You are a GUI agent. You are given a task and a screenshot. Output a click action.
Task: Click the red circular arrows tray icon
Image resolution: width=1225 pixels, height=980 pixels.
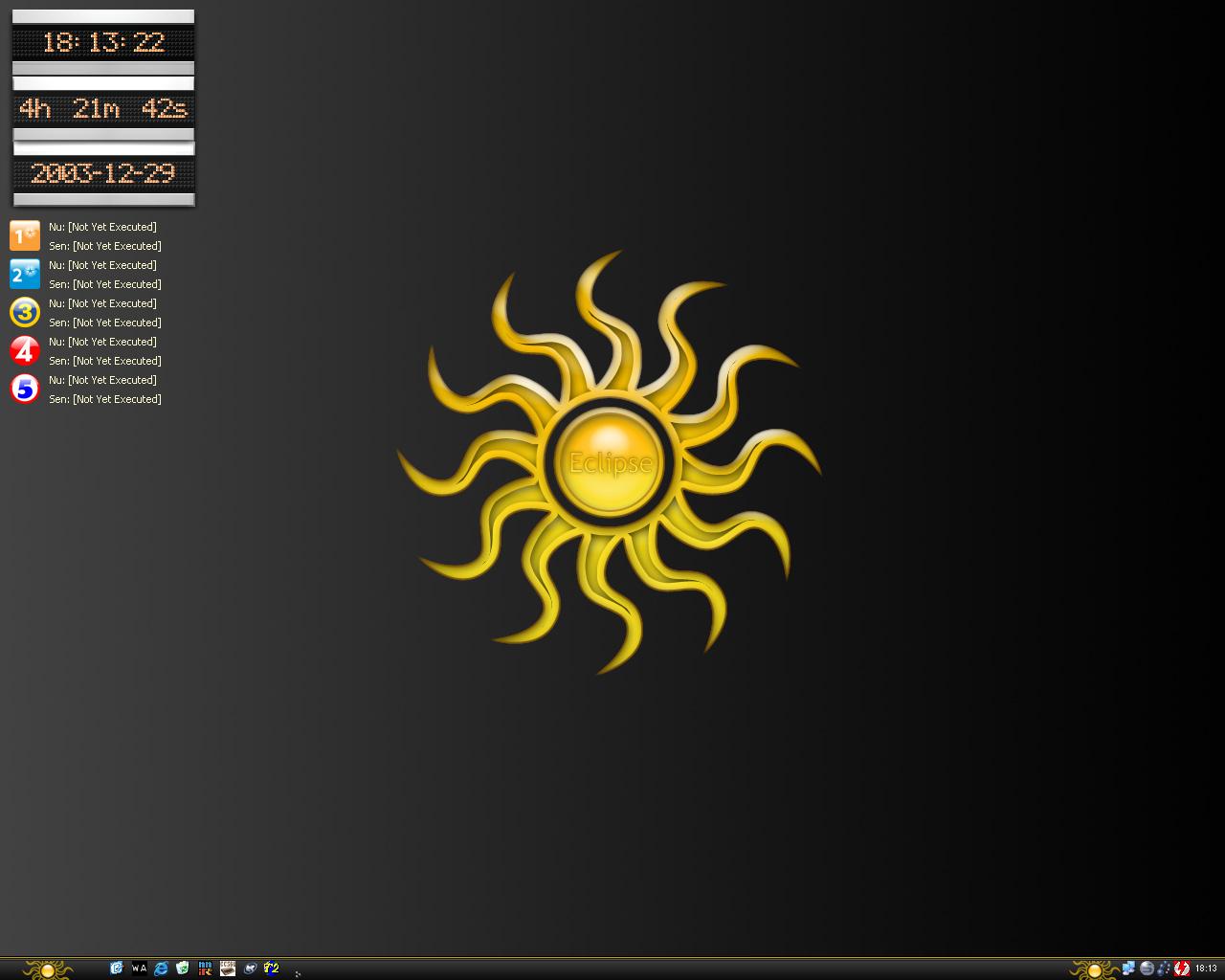[x=1182, y=969]
